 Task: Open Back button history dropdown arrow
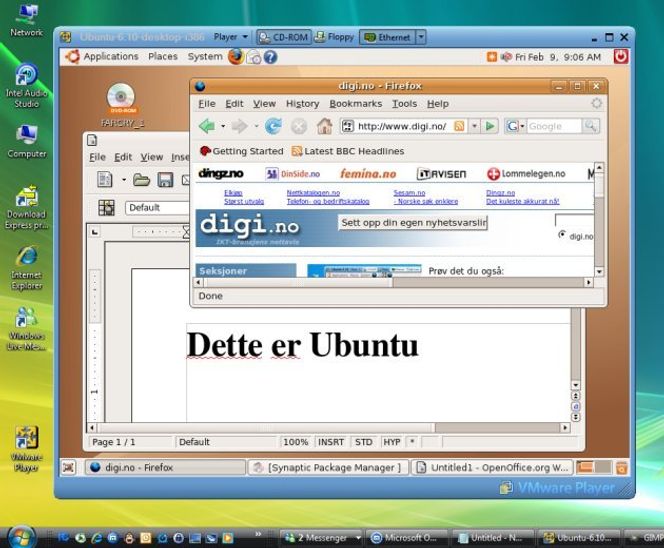(x=223, y=126)
